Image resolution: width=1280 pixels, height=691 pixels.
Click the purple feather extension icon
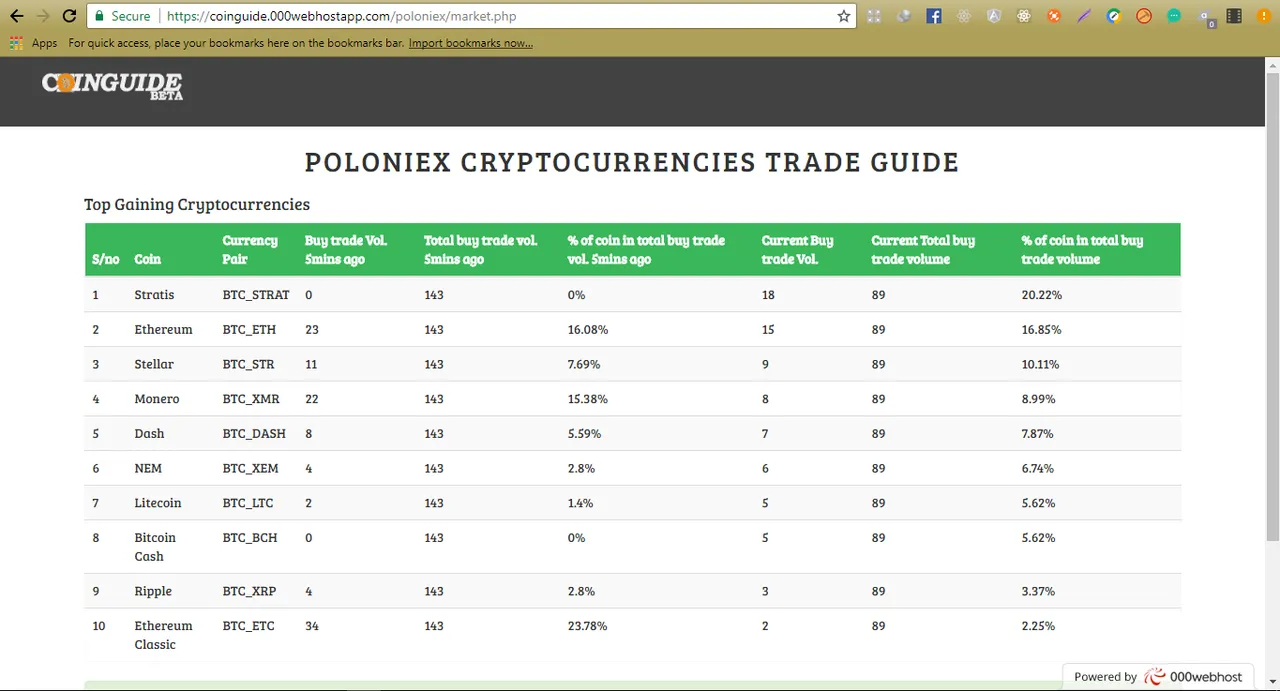tap(1084, 16)
